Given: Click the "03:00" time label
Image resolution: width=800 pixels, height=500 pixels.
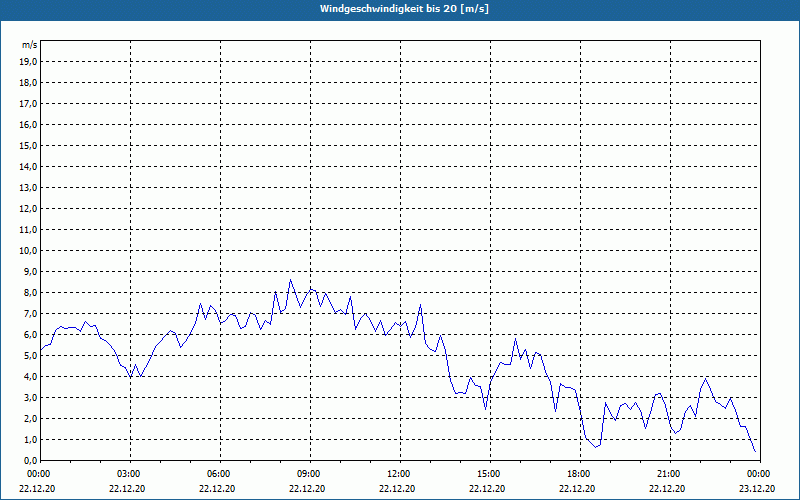Looking at the screenshot, I should (130, 474).
